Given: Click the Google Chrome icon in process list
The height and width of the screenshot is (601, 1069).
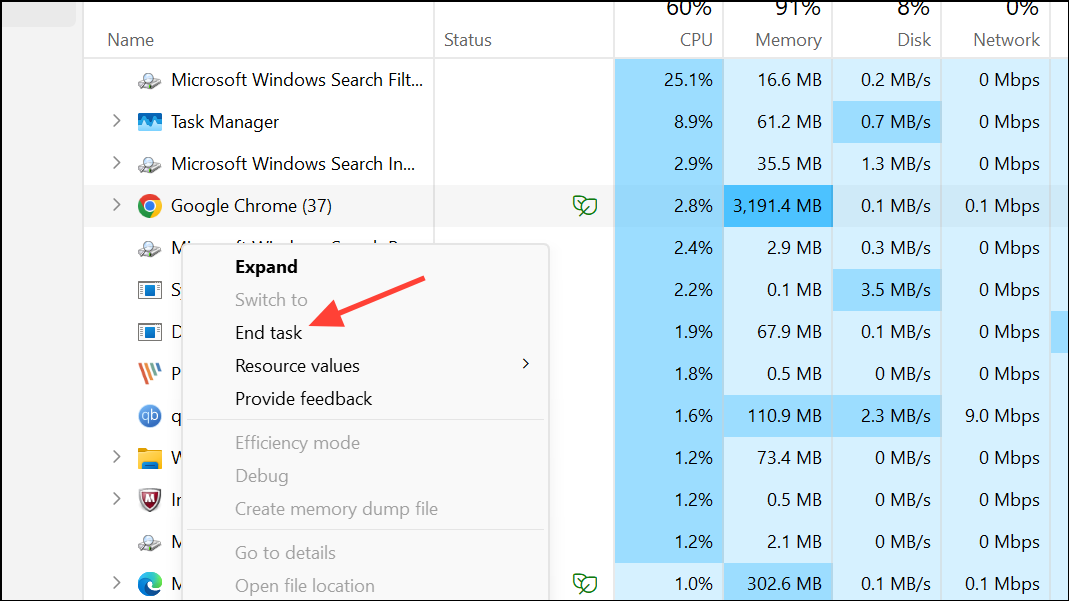Looking at the screenshot, I should click(150, 205).
